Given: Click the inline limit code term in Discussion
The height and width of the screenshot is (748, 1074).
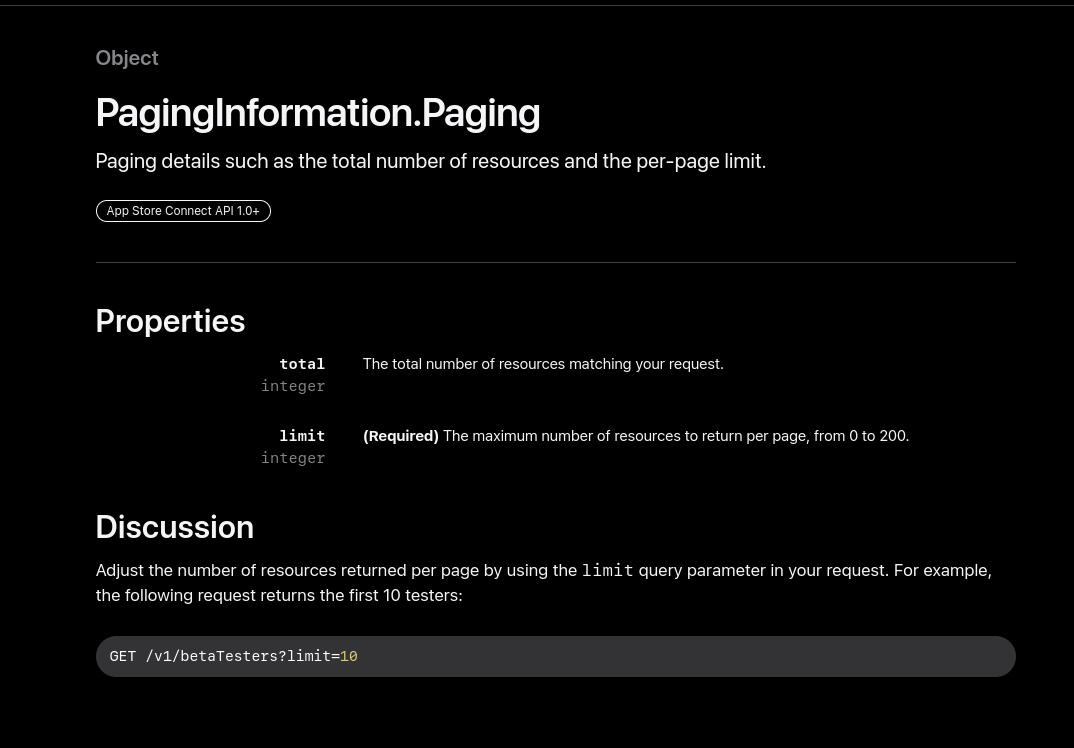Looking at the screenshot, I should 607,570.
